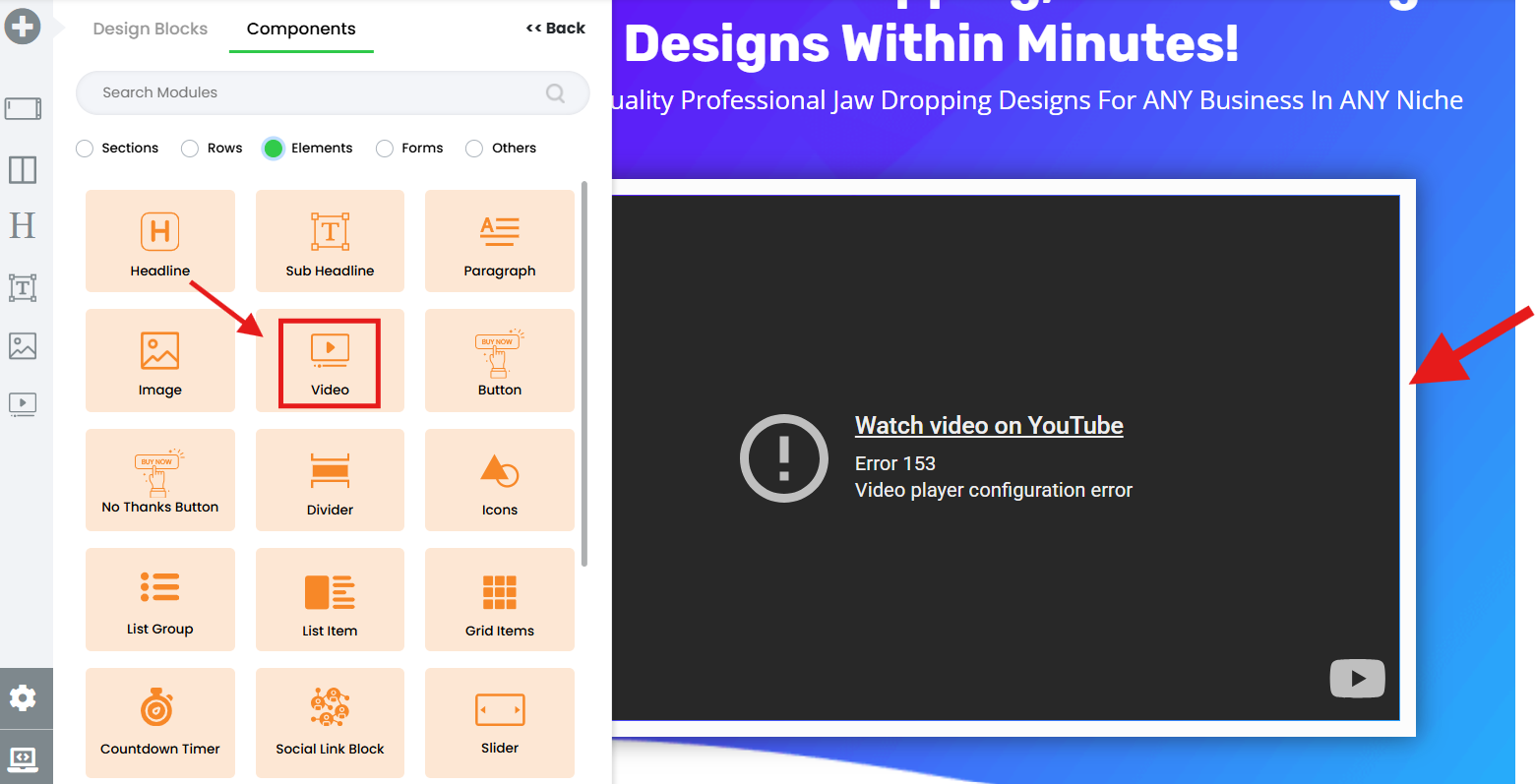Click the 'Error 153' text
1535x784 pixels.
point(895,463)
